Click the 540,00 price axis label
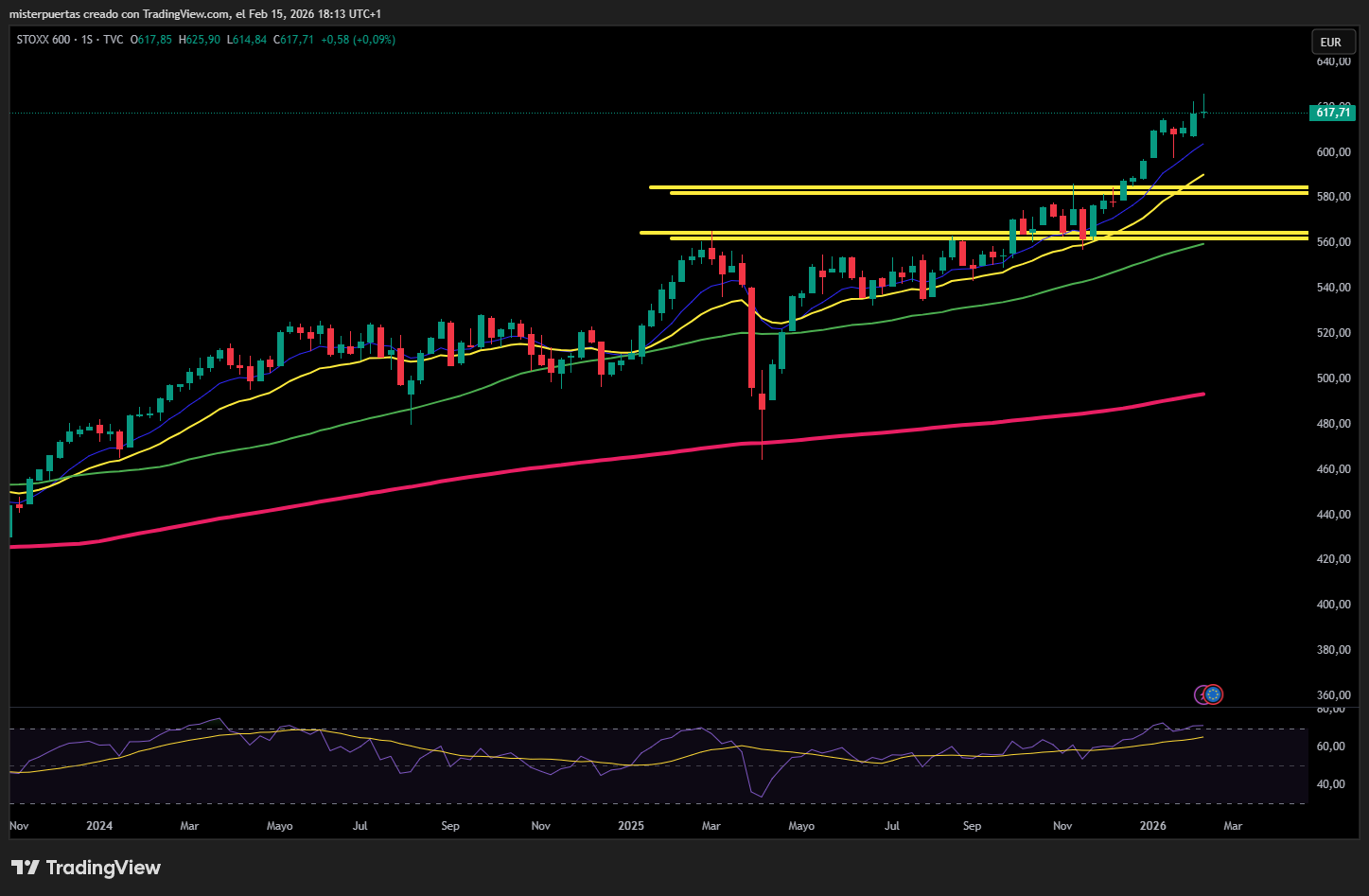This screenshot has height=896, width=1369. point(1333,288)
